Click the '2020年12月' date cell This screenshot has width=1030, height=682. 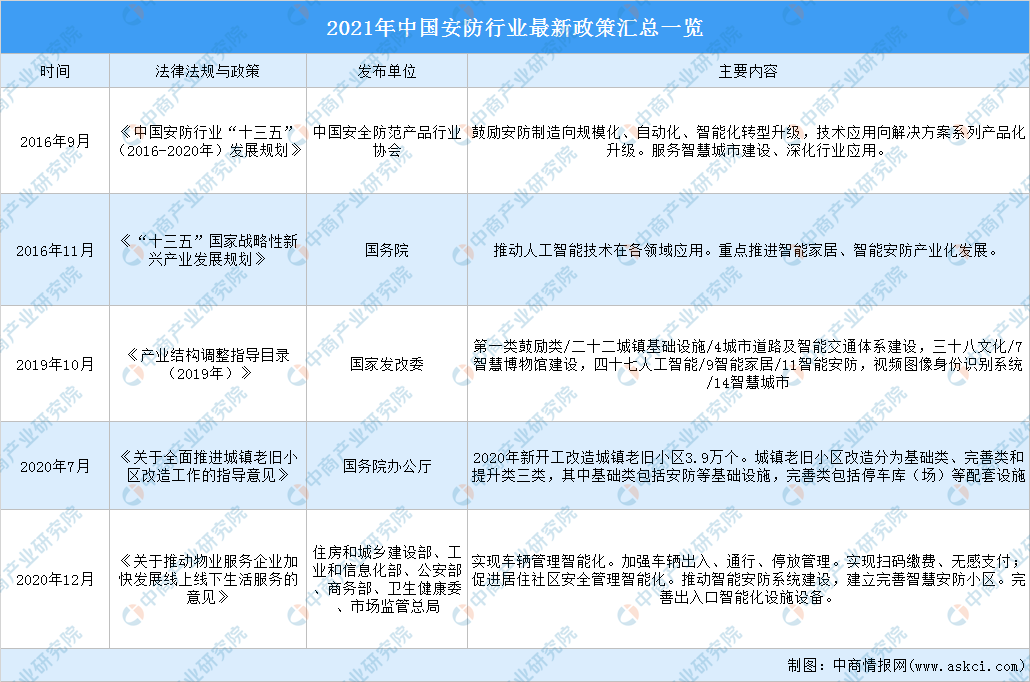[55, 580]
